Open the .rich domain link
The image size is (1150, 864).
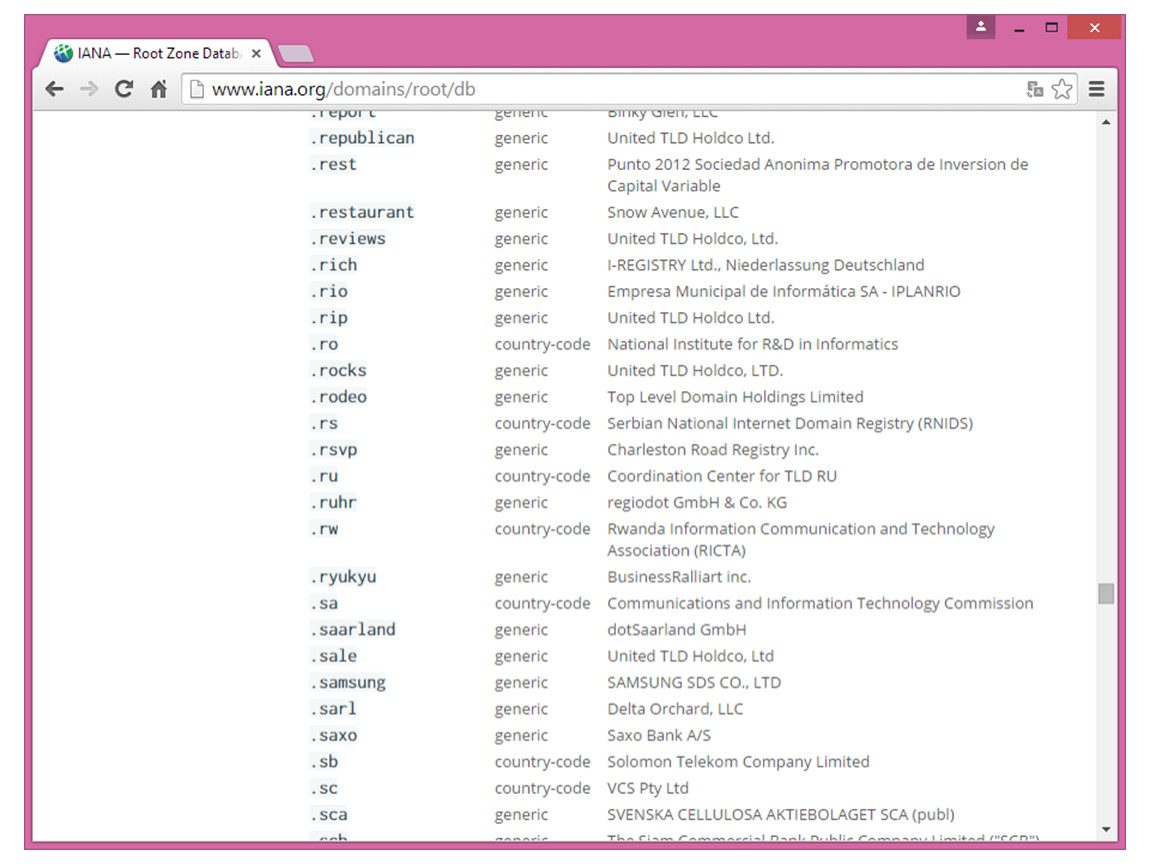coord(333,265)
